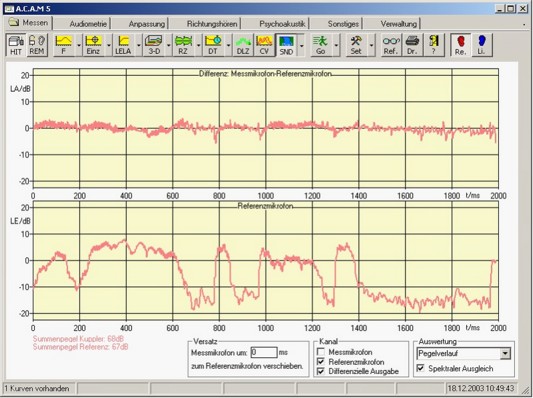Toggle the Spektraler Ausgleich checkbox

click(x=420, y=368)
